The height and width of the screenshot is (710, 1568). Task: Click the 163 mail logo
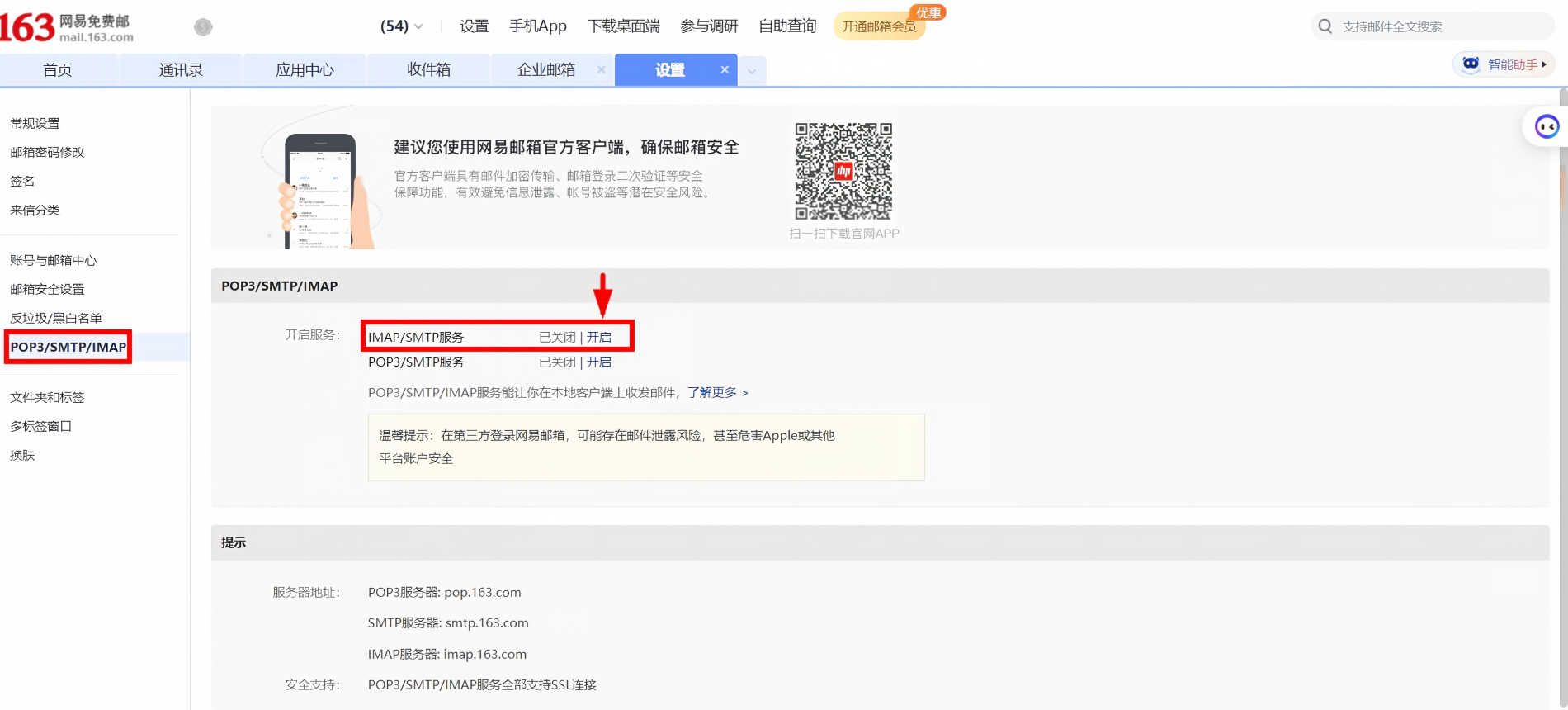(x=67, y=27)
